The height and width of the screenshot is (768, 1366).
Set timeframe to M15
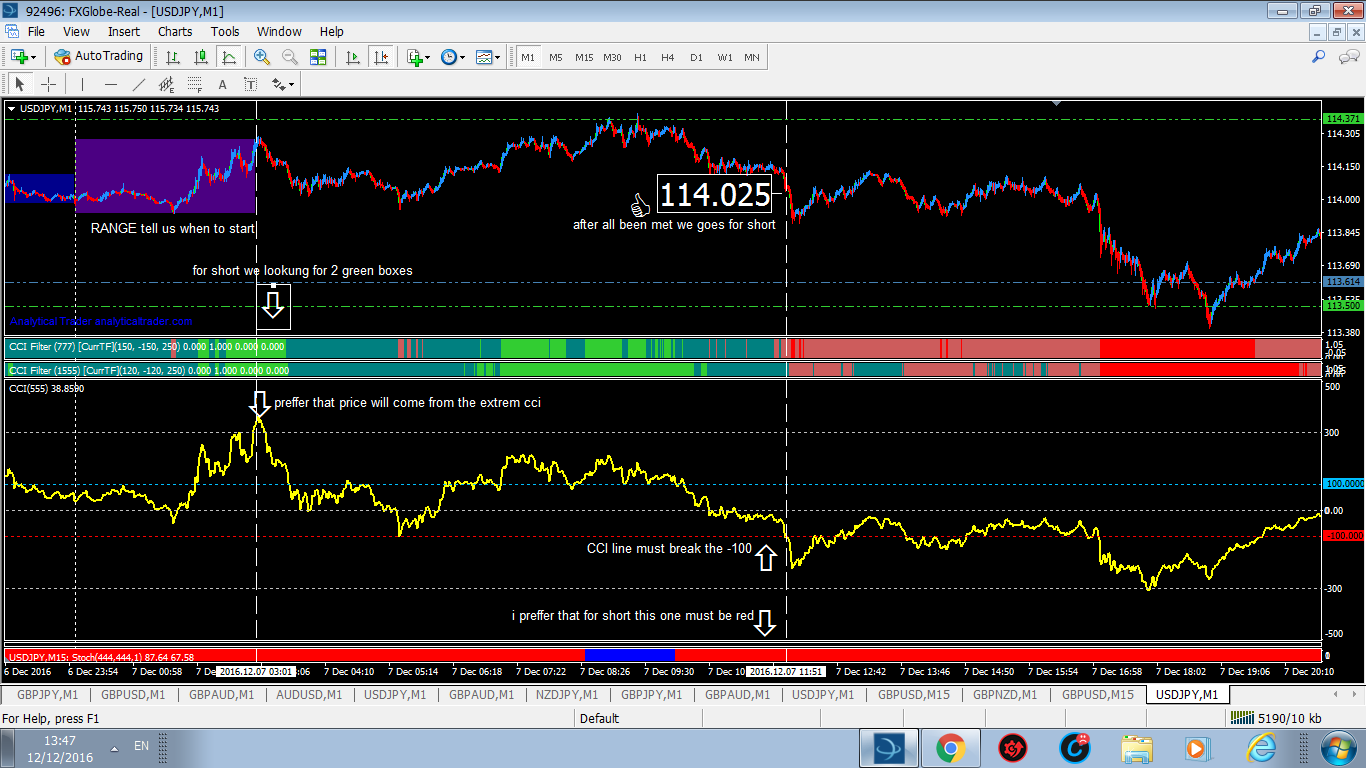click(x=584, y=57)
